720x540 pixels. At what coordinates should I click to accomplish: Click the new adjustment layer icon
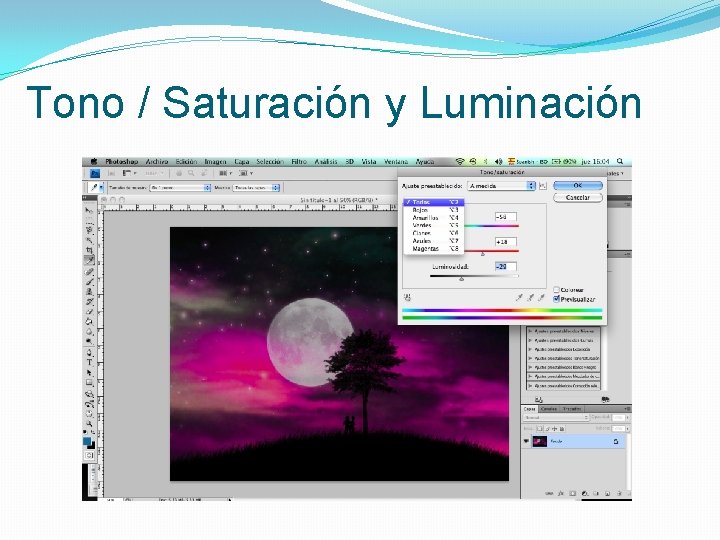(585, 494)
